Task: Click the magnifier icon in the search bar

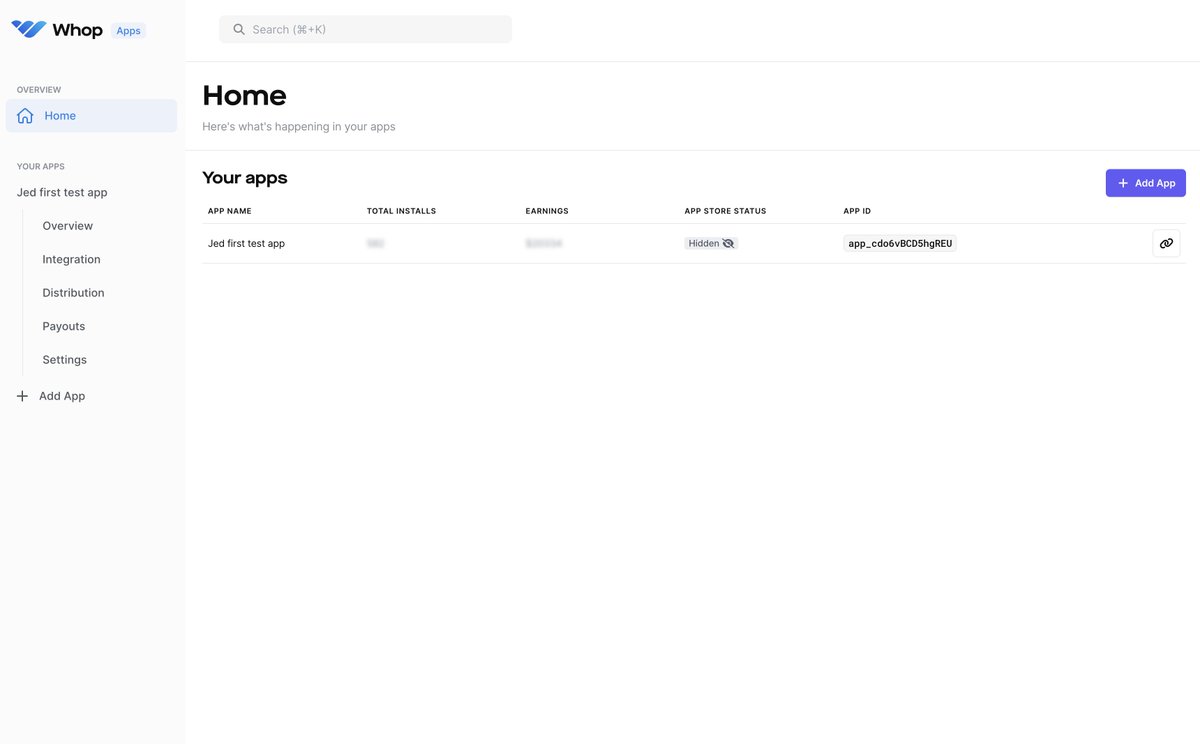Action: pos(239,29)
